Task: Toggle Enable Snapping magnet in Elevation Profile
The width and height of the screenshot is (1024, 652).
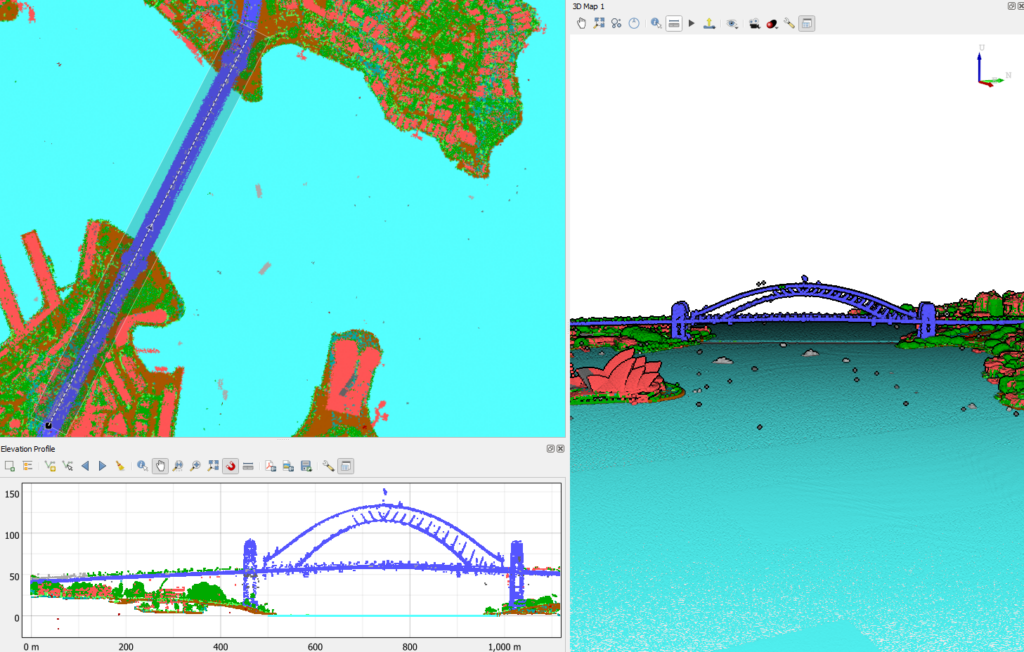Action: [231, 466]
